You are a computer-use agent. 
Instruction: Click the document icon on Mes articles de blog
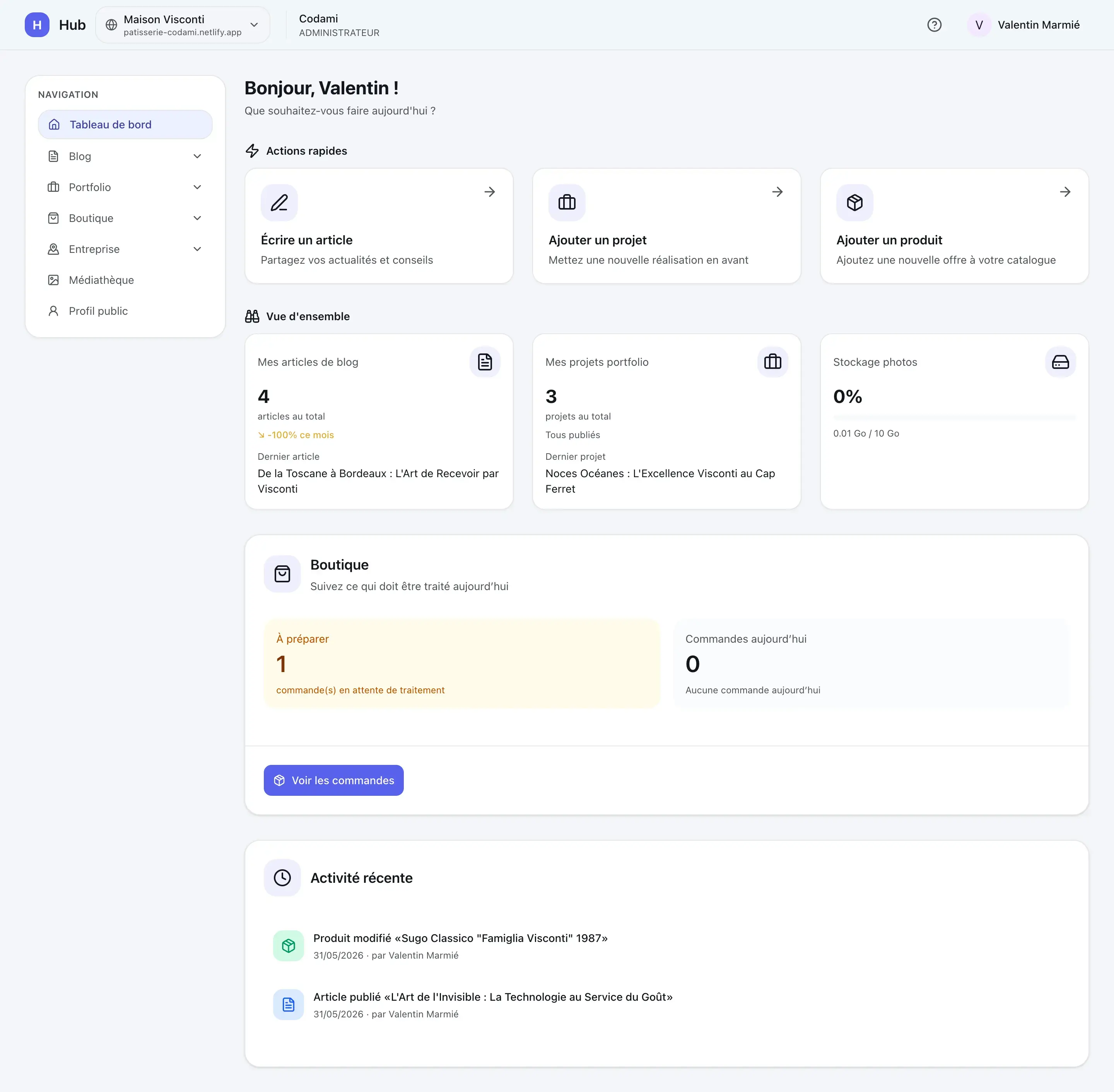(485, 362)
